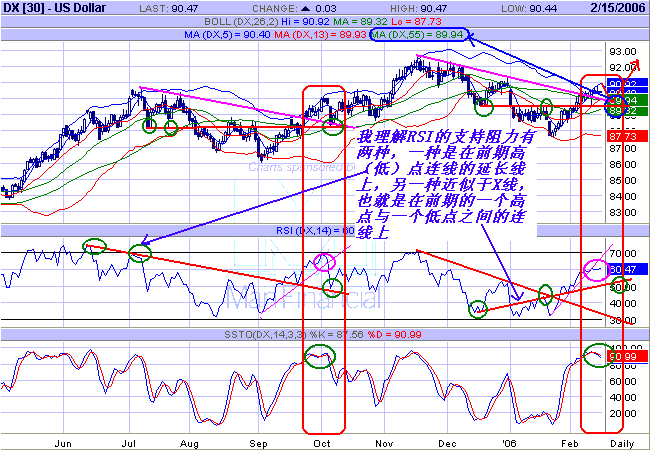Select the "HIGH: 90.47" header value

click(x=419, y=8)
